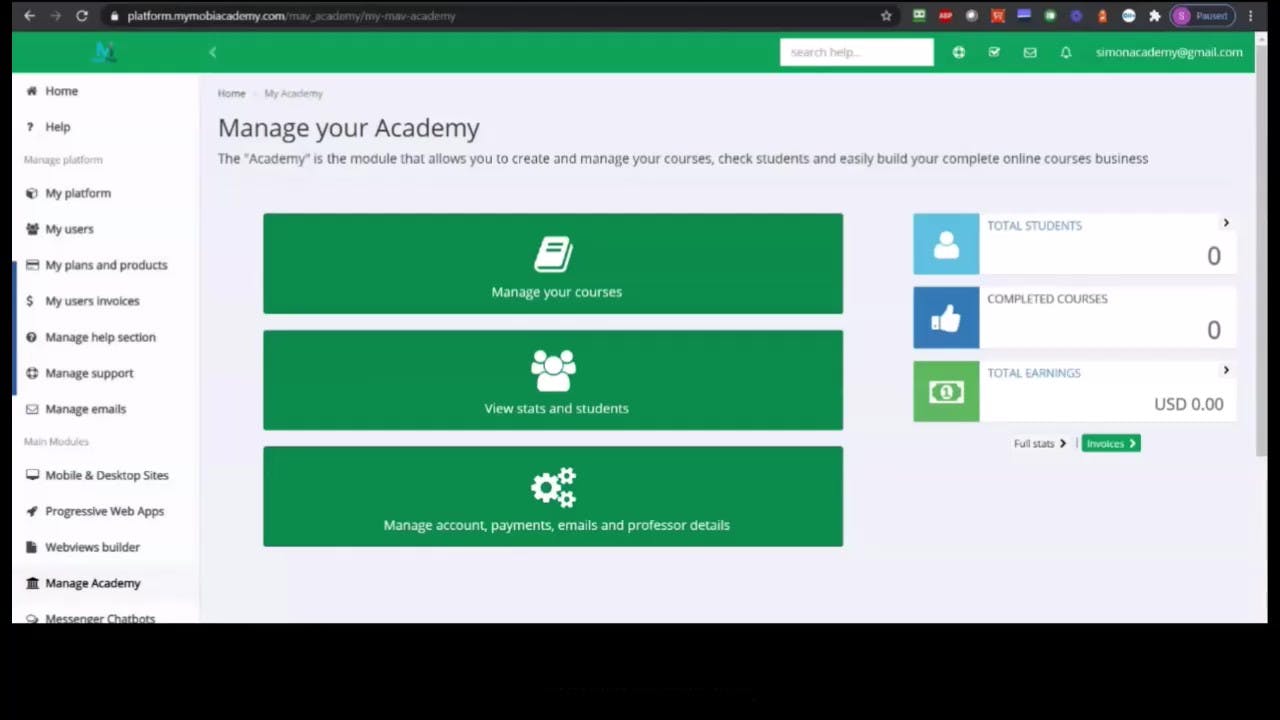Bookmark this page with the star icon
Viewport: 1280px width, 720px height.
(886, 16)
